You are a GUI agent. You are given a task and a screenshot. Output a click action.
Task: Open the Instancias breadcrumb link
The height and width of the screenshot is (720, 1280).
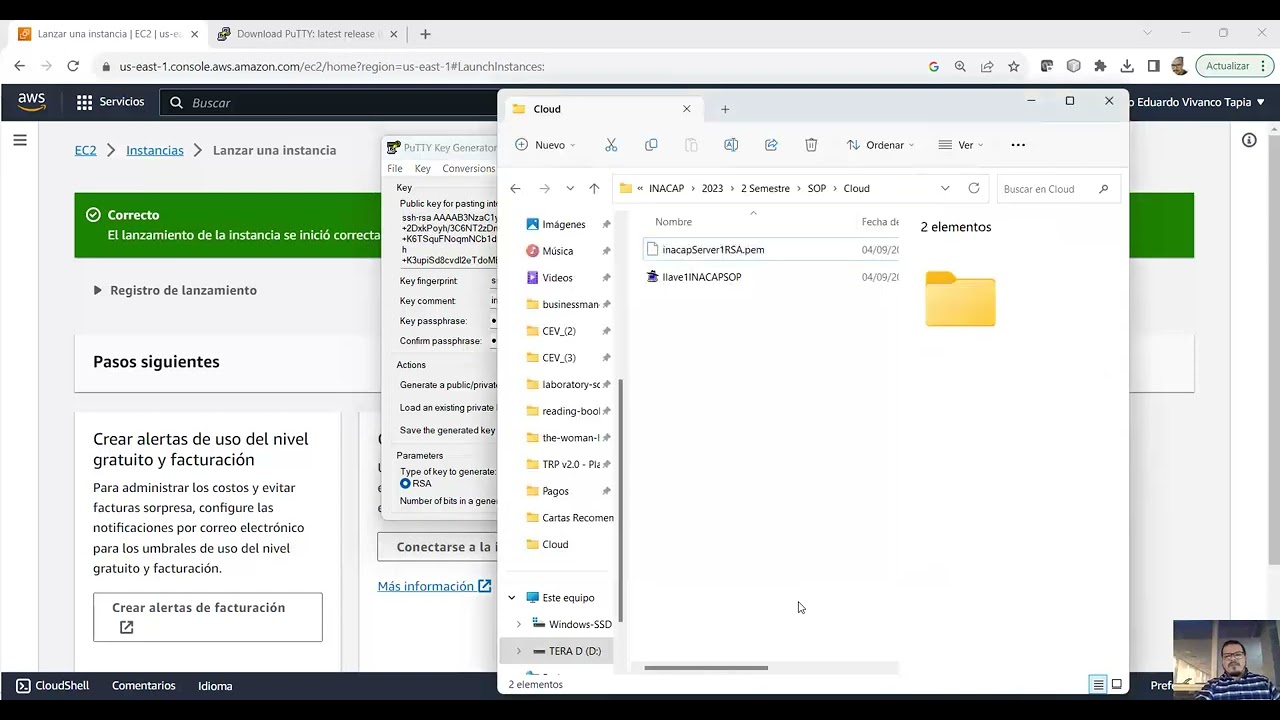tap(155, 150)
